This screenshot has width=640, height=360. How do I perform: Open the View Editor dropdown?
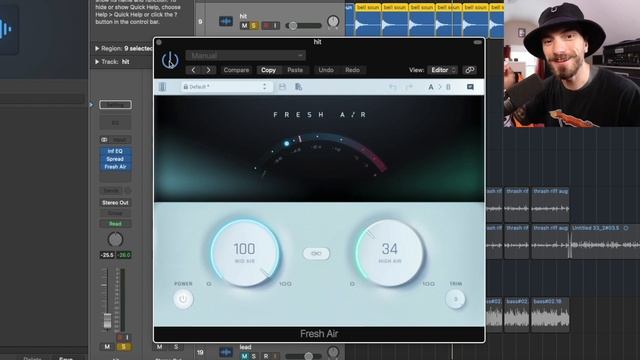click(x=443, y=70)
